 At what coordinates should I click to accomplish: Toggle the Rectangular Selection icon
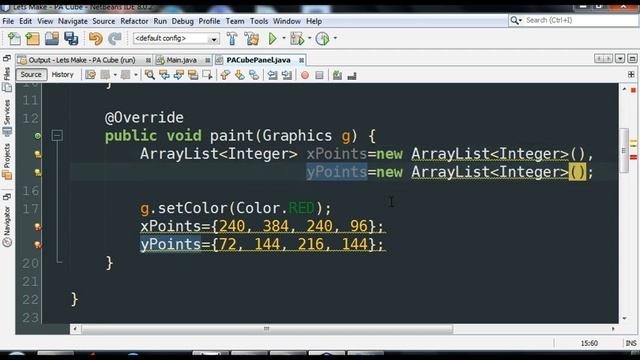(x=207, y=75)
